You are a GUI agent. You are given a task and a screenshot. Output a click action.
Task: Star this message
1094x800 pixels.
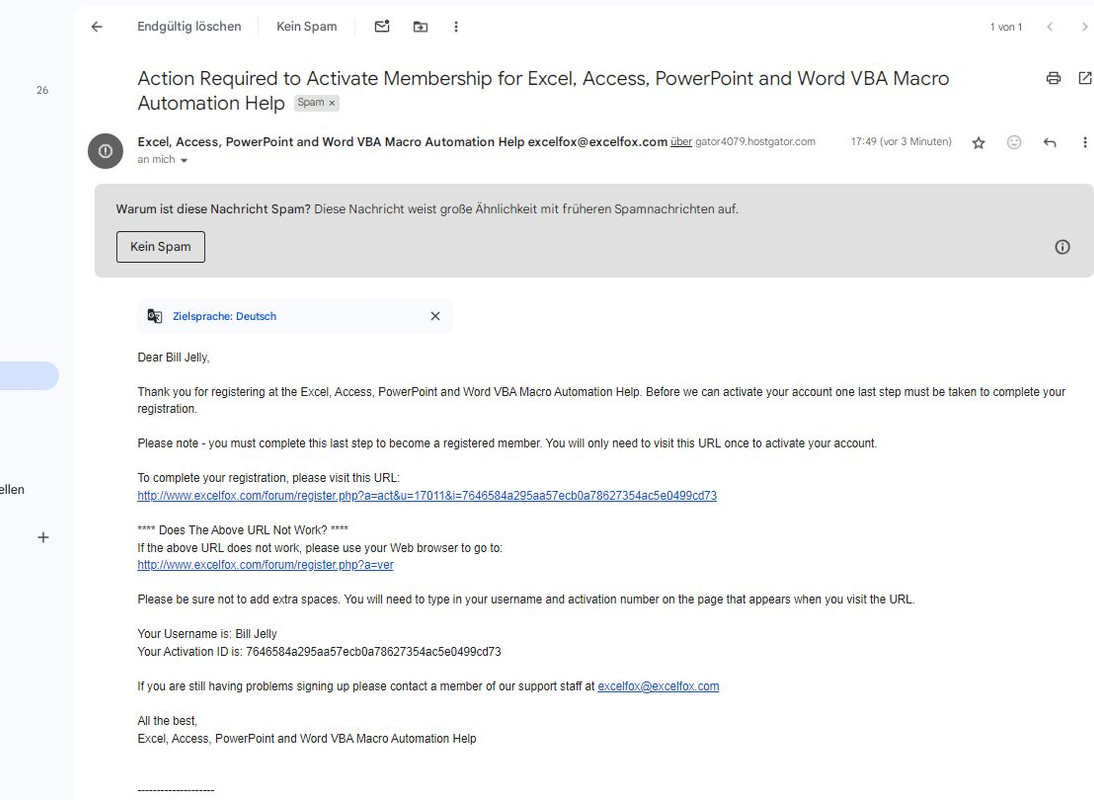coord(978,142)
